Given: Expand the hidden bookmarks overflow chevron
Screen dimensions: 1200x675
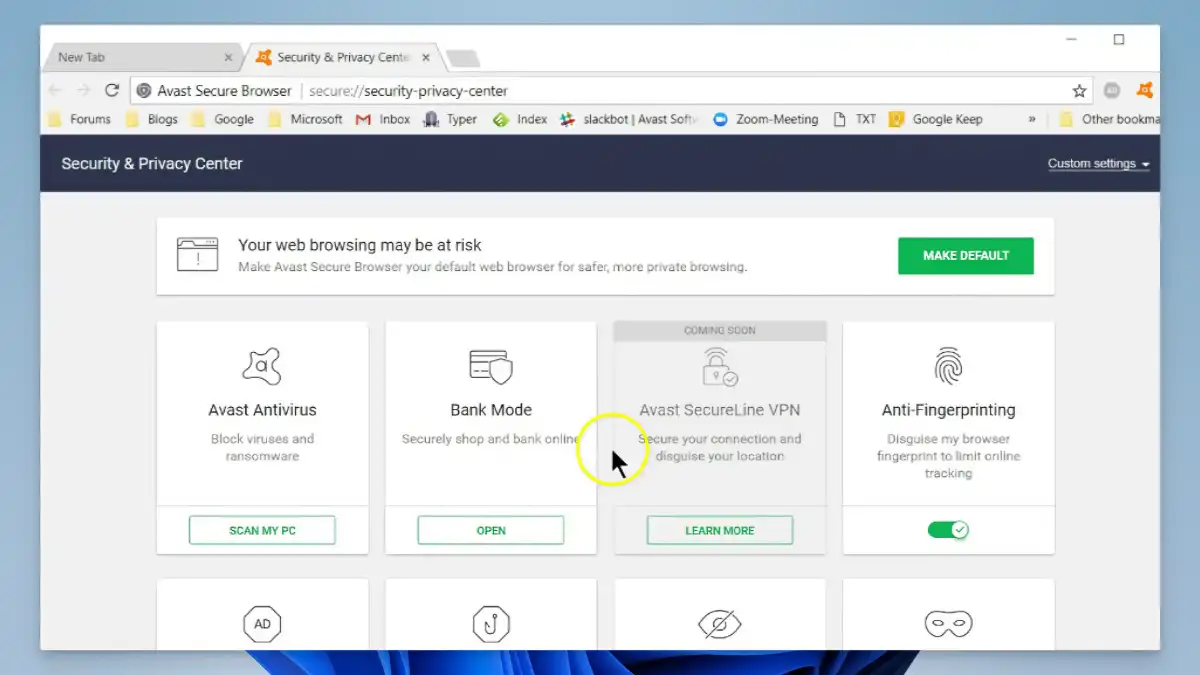Looking at the screenshot, I should (1032, 119).
